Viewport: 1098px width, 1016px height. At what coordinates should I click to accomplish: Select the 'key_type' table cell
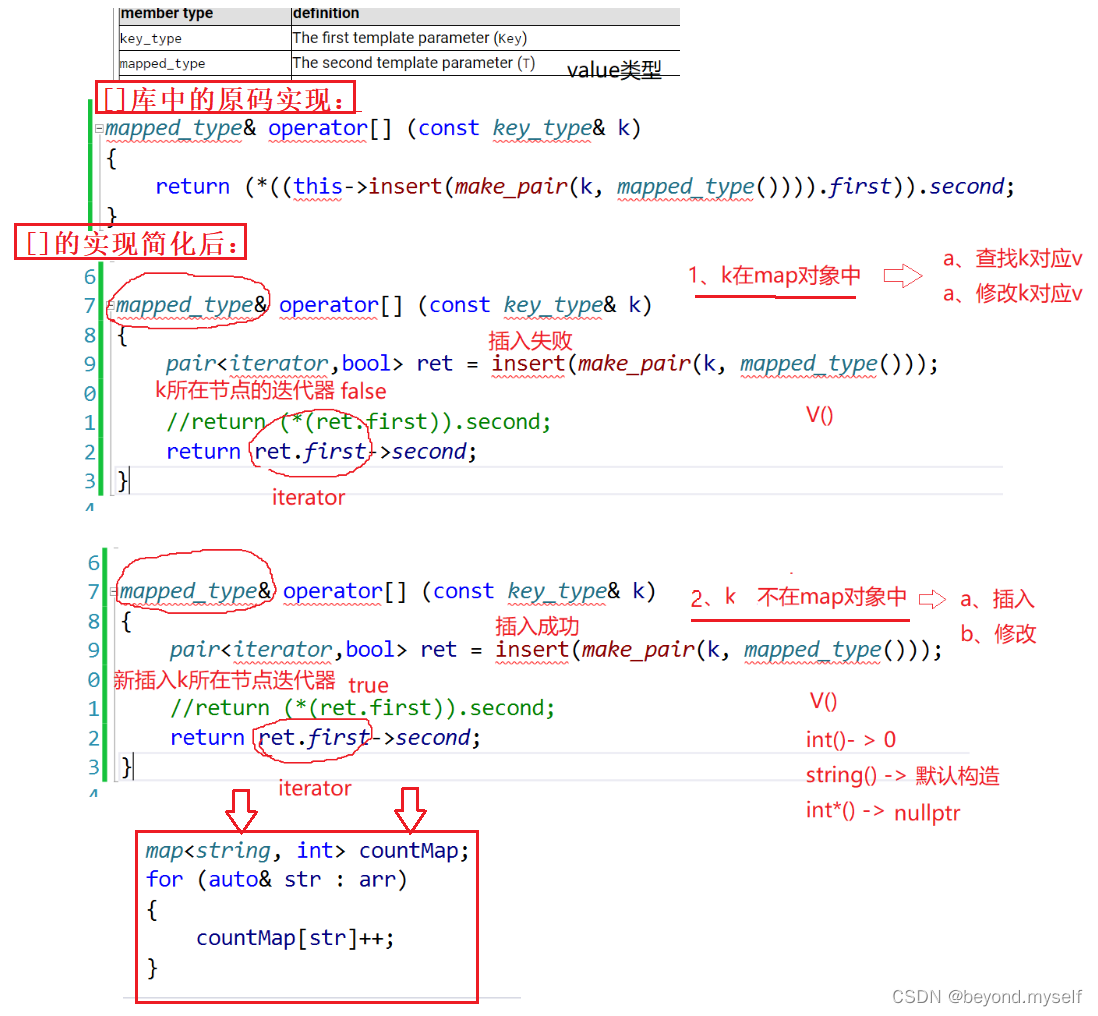point(151,39)
